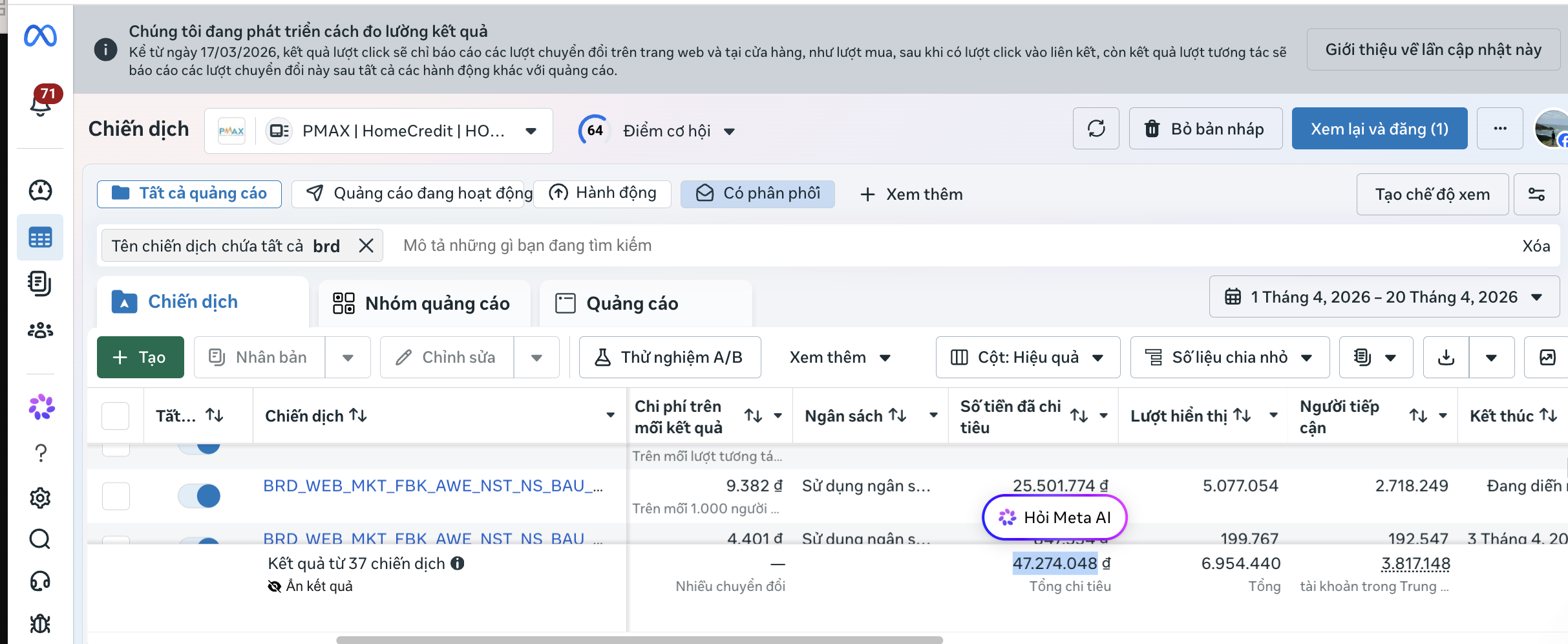Click the info icon in the update banner
This screenshot has width=1568, height=644.
(x=105, y=49)
